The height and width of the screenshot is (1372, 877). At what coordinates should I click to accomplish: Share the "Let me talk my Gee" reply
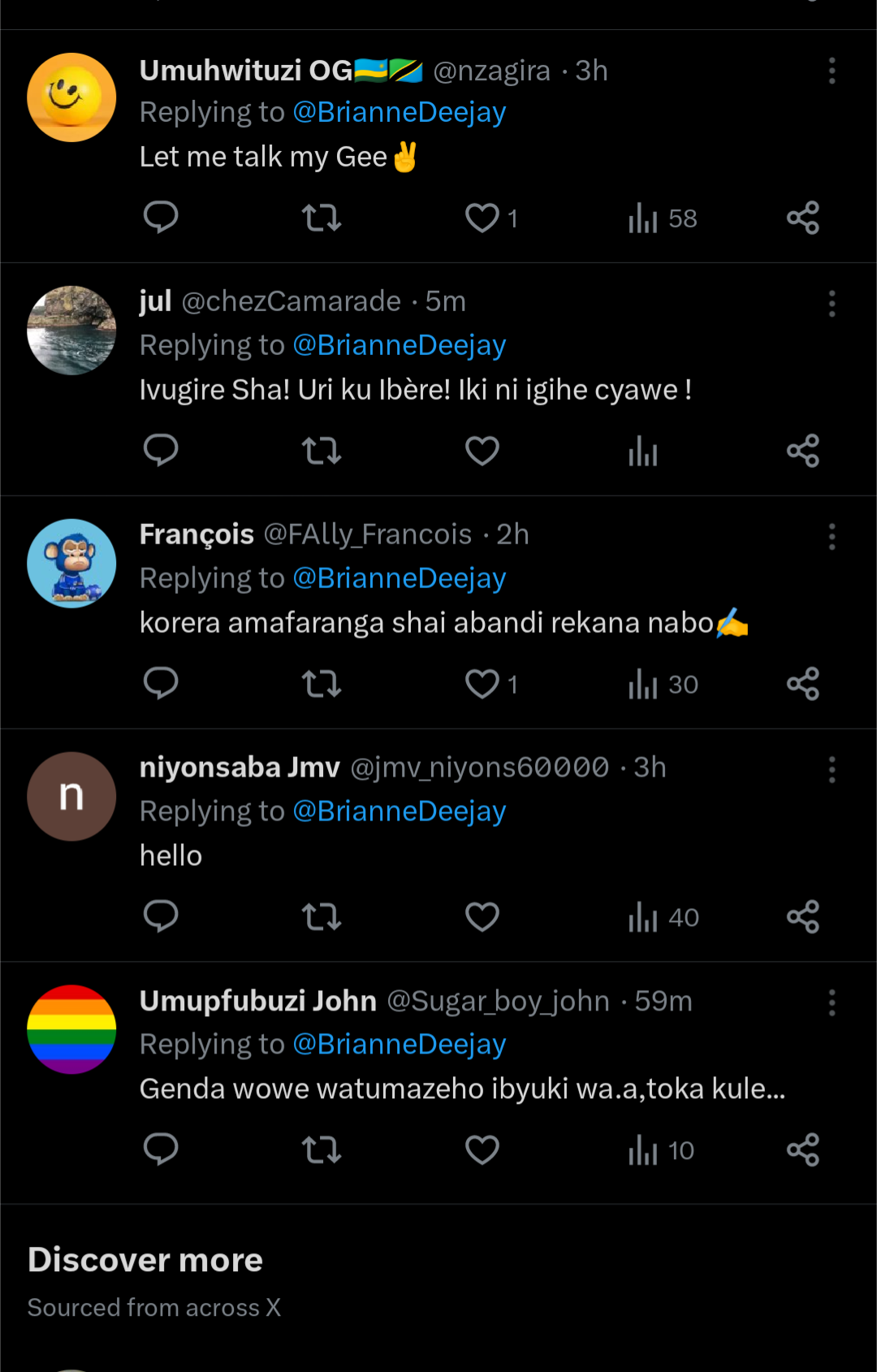tap(803, 218)
